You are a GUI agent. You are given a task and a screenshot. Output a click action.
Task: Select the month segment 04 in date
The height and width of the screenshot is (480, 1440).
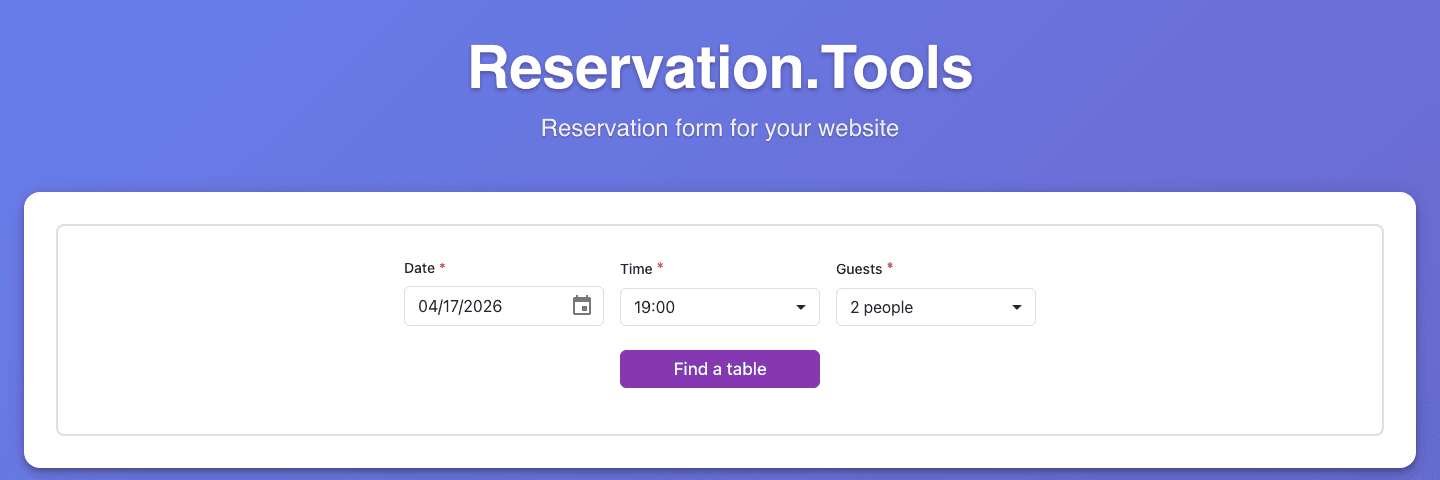(x=428, y=307)
